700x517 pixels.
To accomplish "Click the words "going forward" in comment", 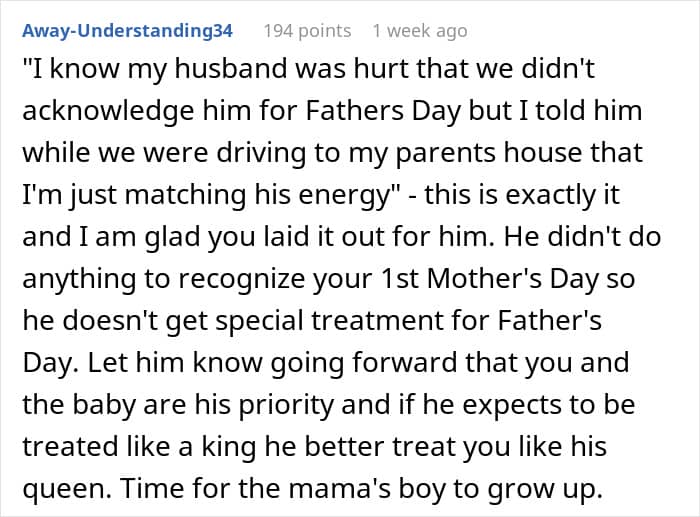I will 364,363.
